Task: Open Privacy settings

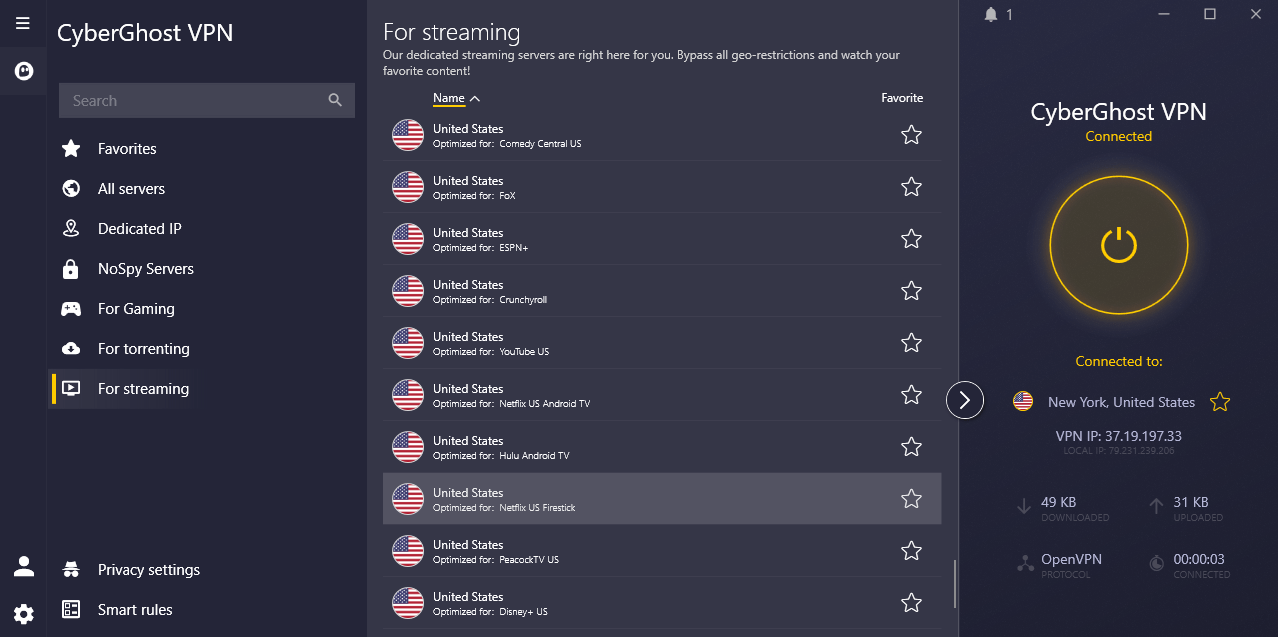Action: click(x=149, y=570)
